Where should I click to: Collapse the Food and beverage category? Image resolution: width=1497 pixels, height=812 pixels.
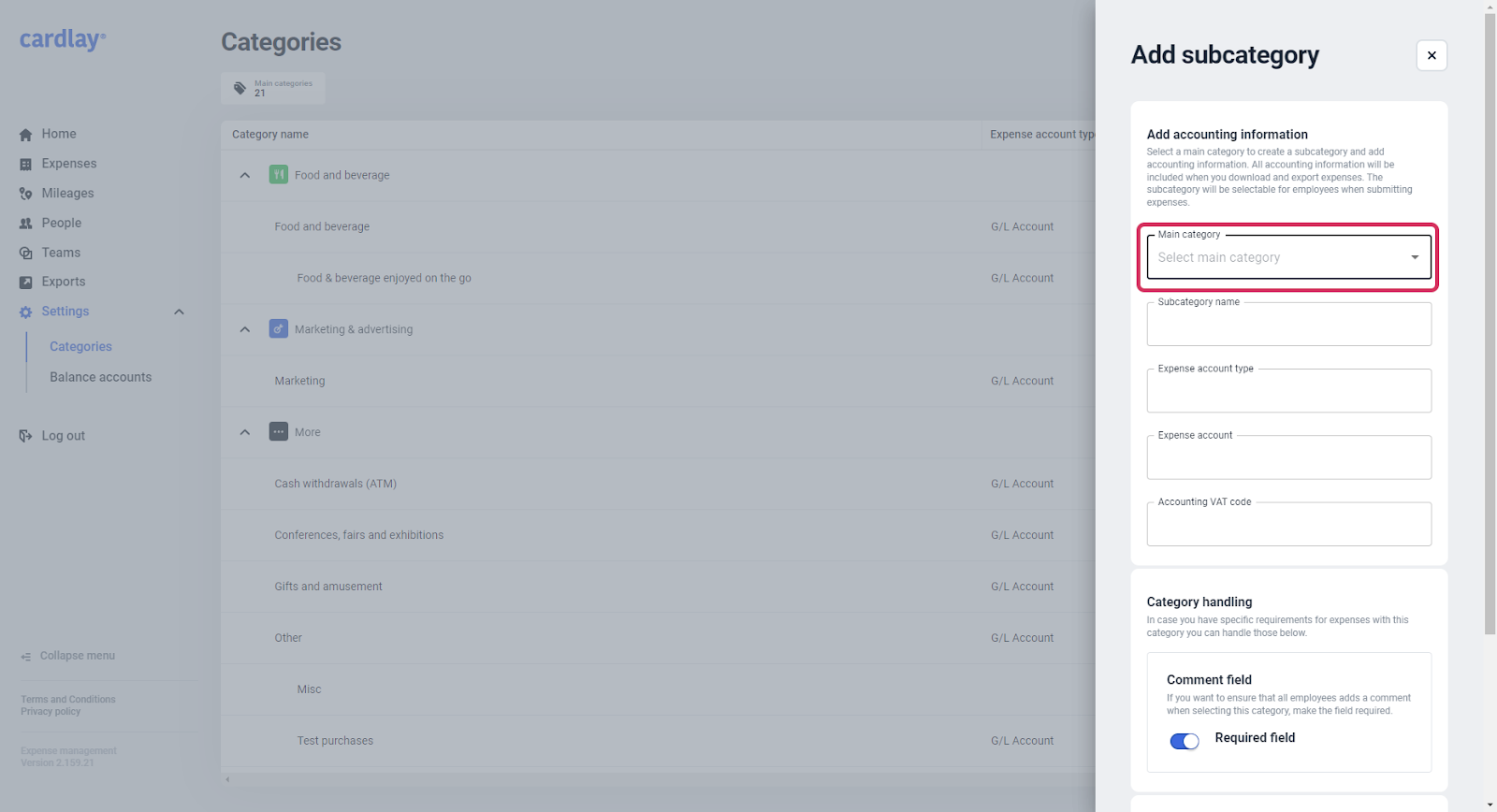245,175
